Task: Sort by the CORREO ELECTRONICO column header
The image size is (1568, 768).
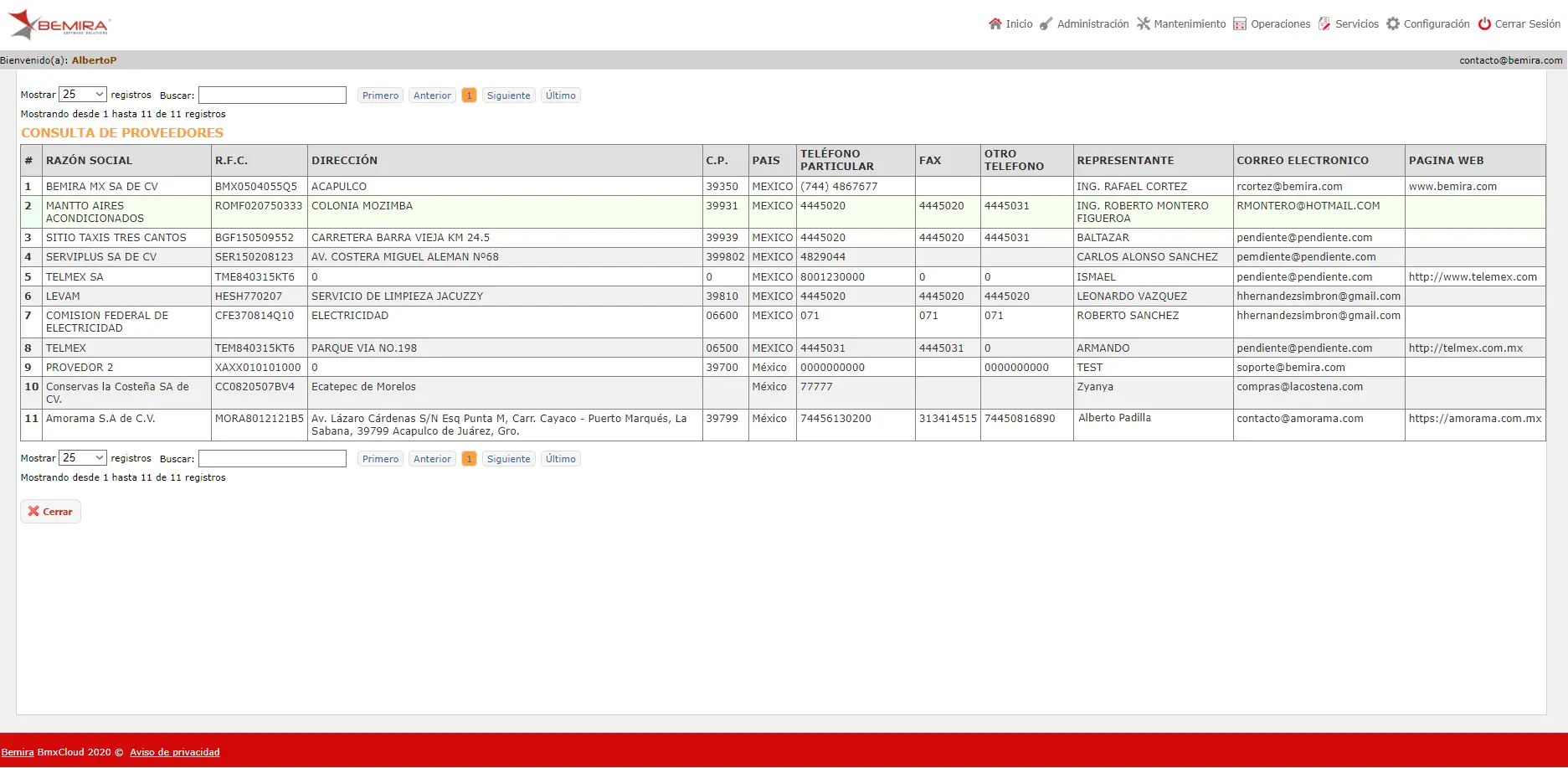Action: (x=1319, y=161)
